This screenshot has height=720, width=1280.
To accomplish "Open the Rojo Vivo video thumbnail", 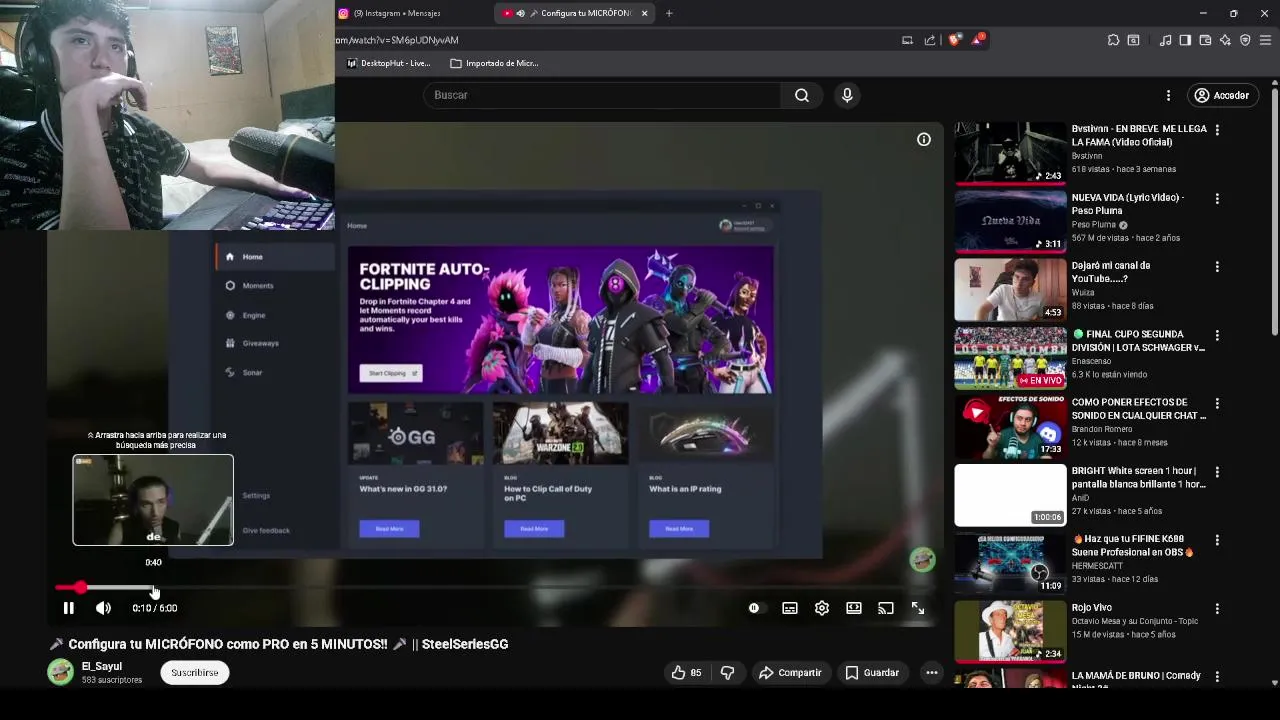I will point(1010,631).
